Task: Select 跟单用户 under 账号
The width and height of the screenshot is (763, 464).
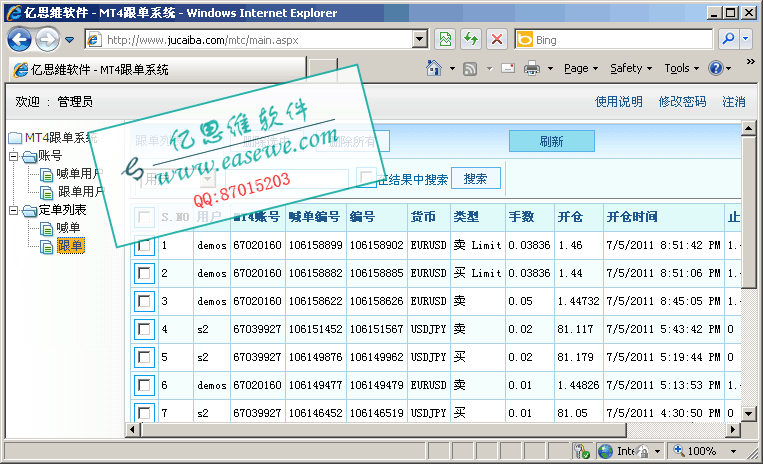Action: click(x=81, y=192)
